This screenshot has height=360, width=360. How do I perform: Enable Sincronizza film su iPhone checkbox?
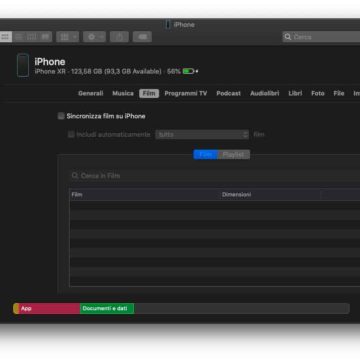(x=61, y=116)
